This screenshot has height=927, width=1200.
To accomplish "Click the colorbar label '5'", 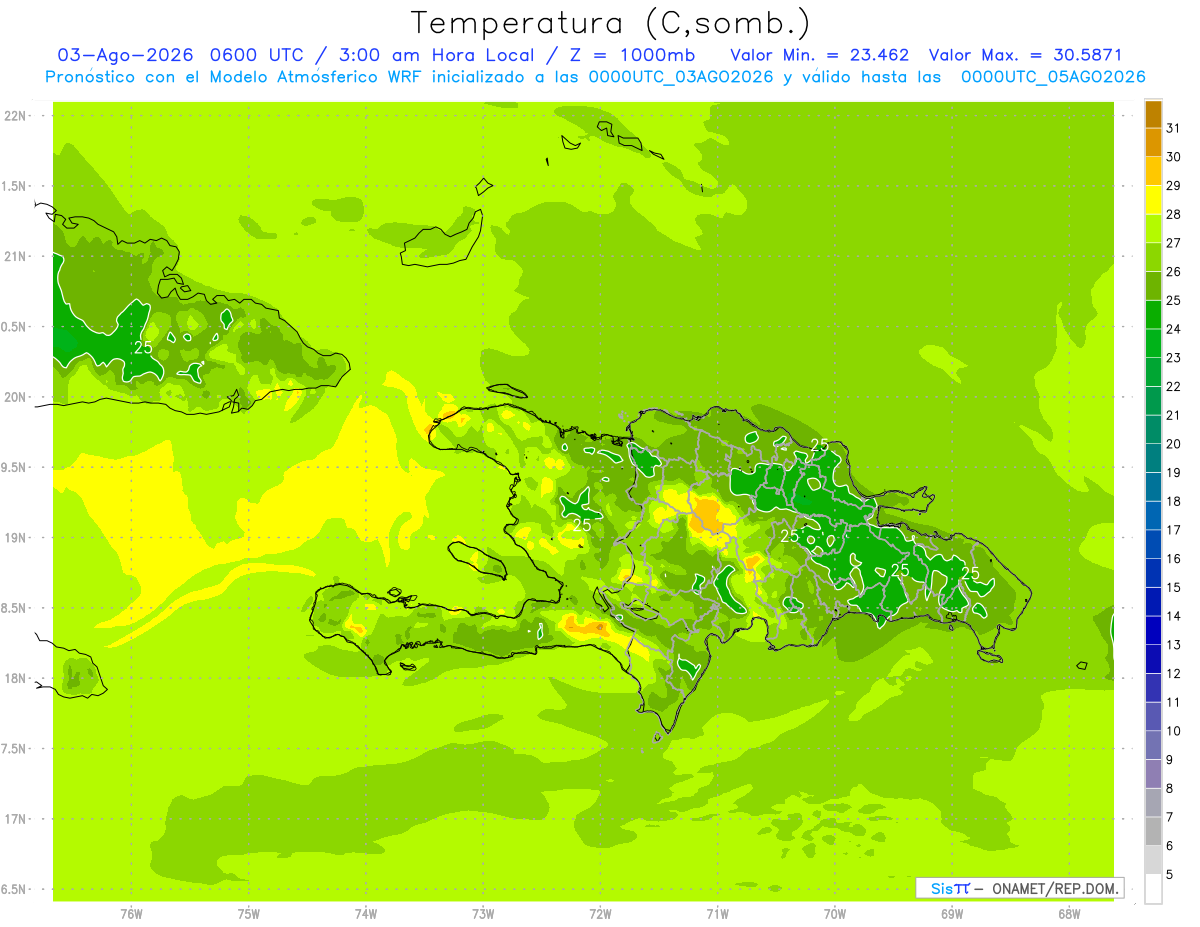I will tap(1170, 875).
